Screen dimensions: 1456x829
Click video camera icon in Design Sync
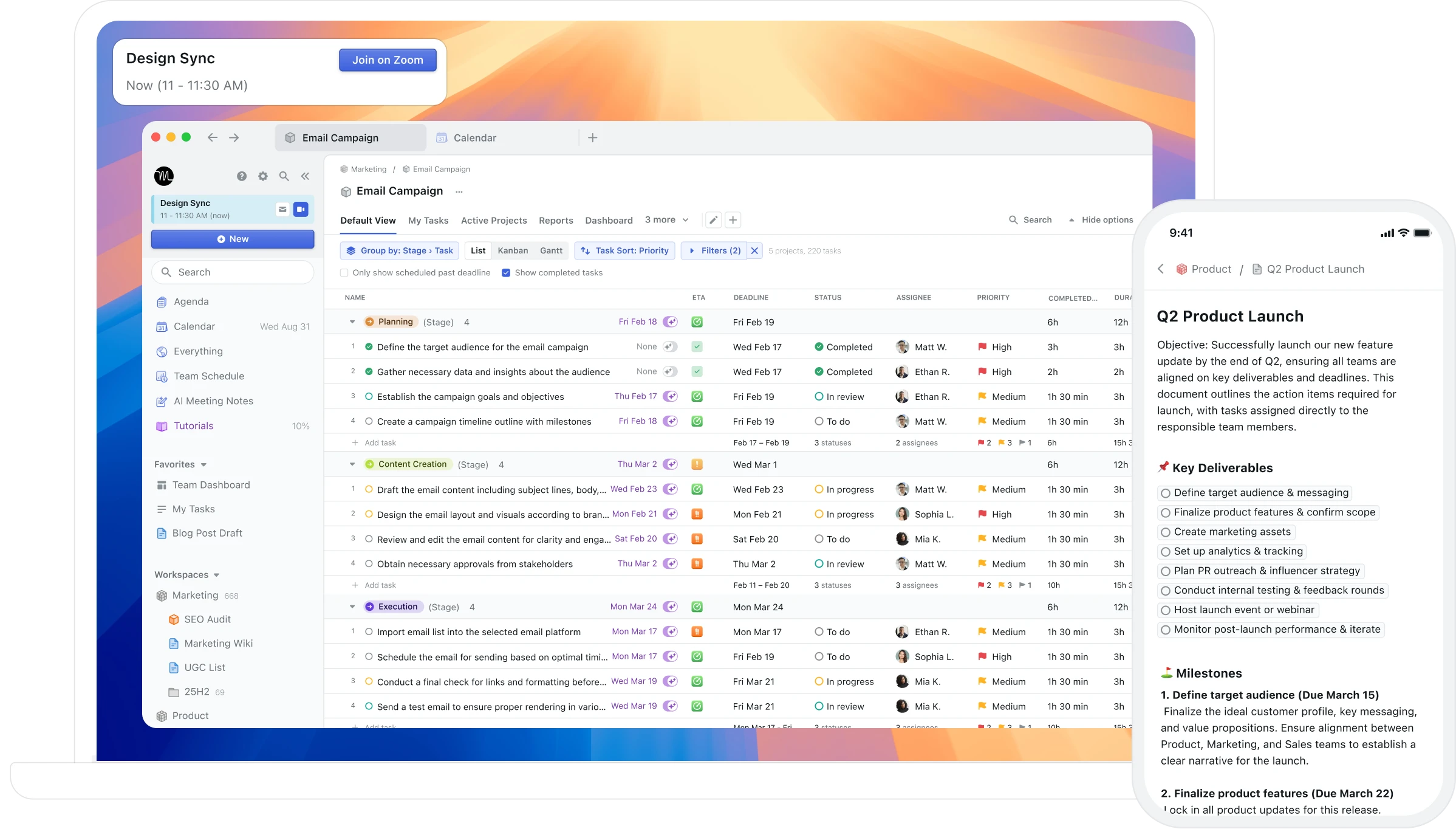click(301, 210)
